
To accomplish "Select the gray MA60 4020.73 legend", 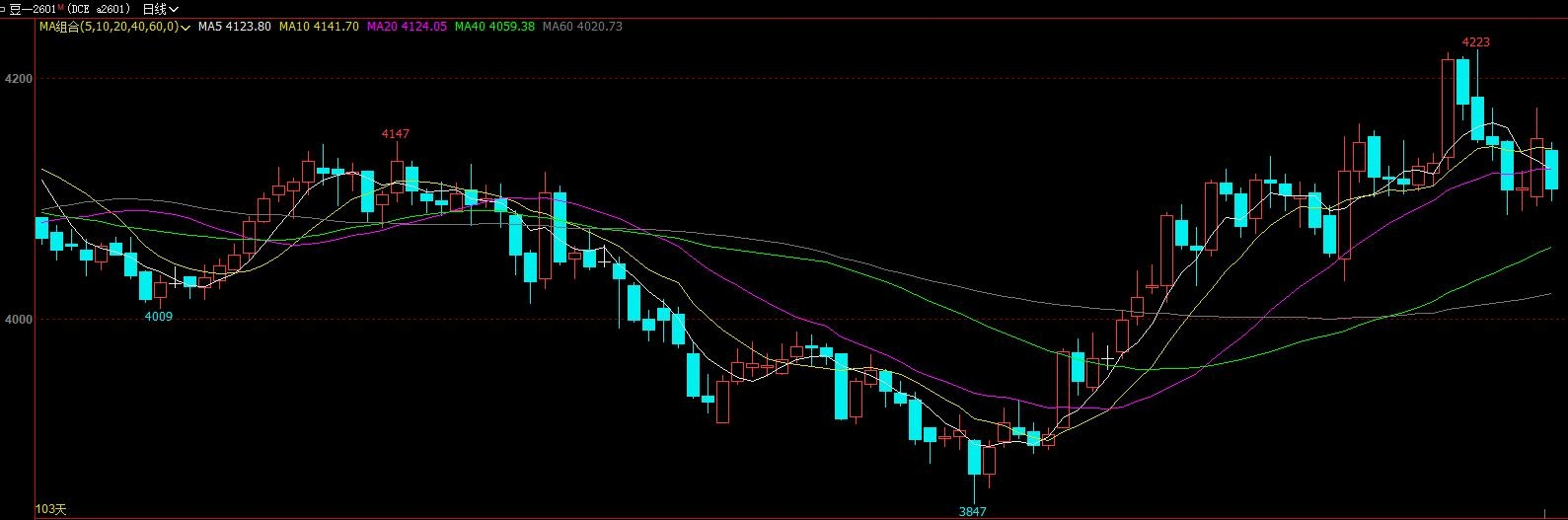I will tap(582, 27).
